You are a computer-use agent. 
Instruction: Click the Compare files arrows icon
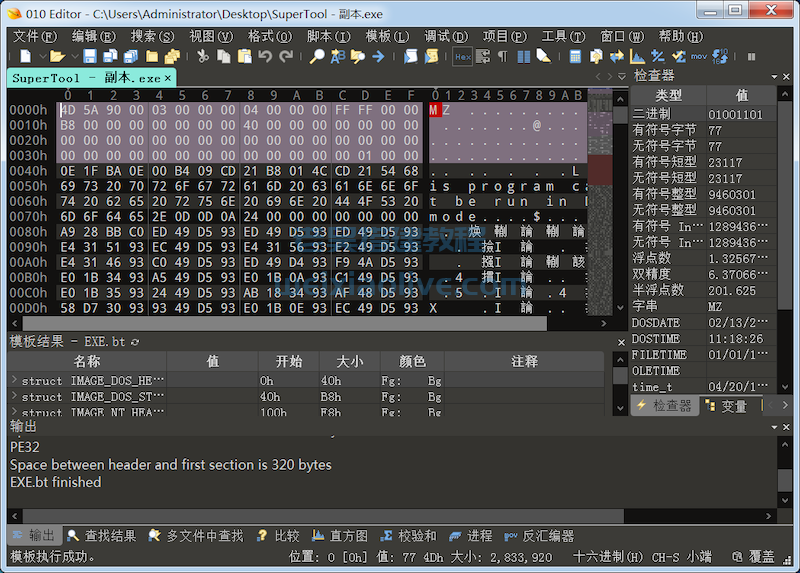tap(616, 56)
